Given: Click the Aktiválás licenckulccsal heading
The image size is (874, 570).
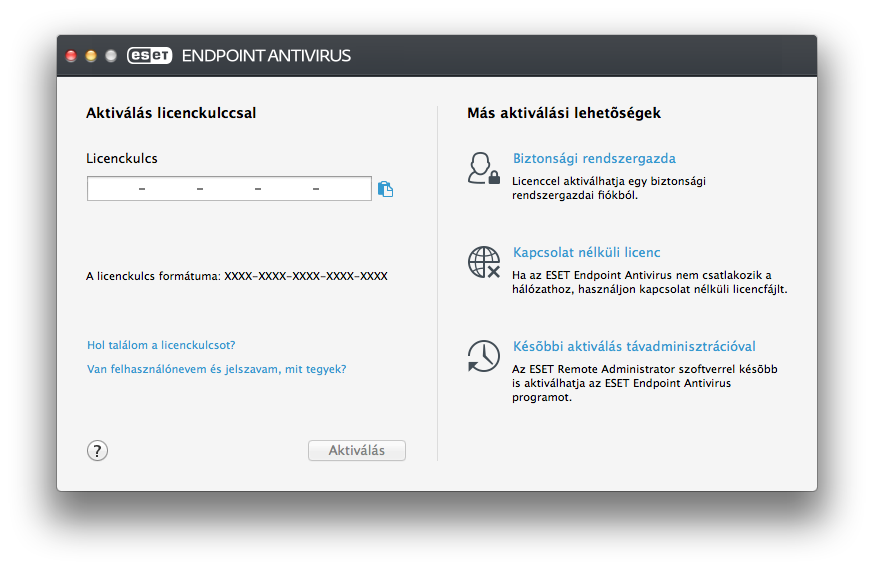Looking at the screenshot, I should click(171, 113).
